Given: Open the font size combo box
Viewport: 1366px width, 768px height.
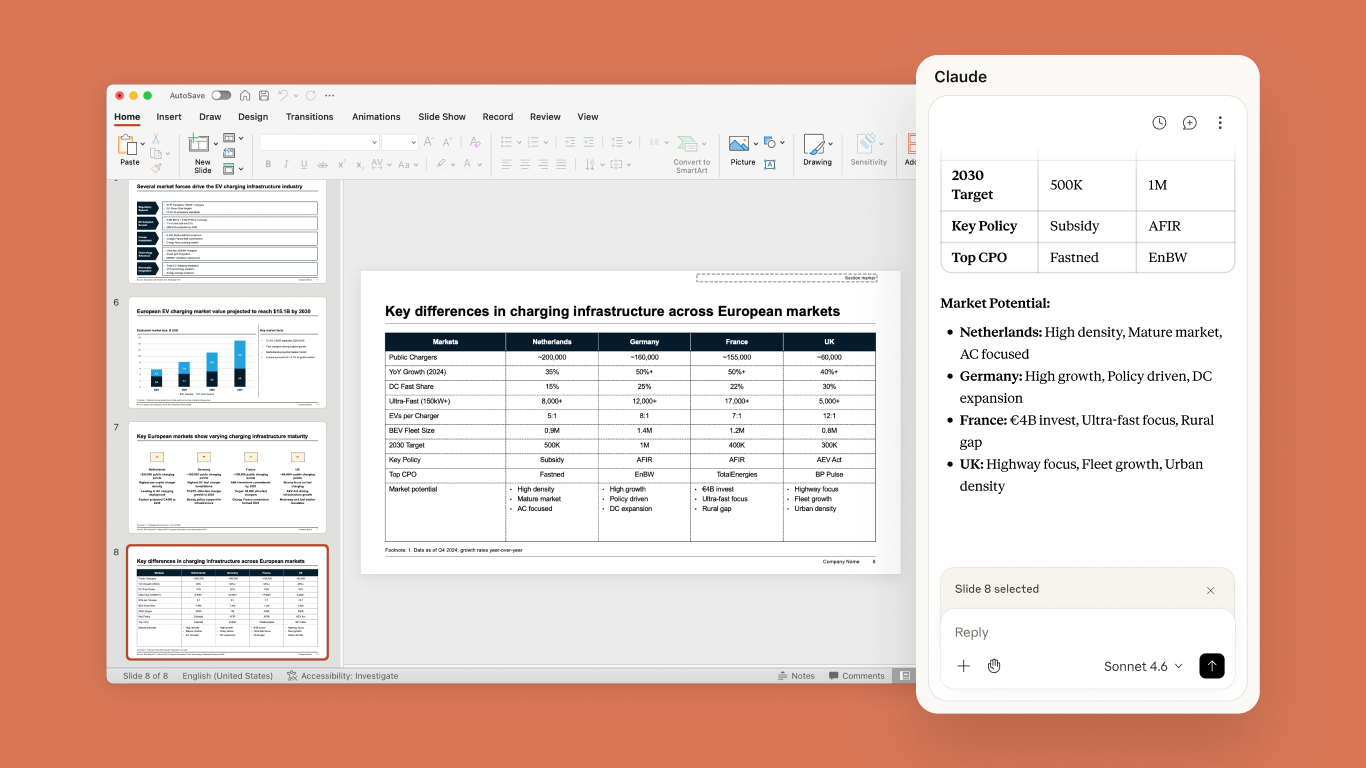Looking at the screenshot, I should point(399,142).
